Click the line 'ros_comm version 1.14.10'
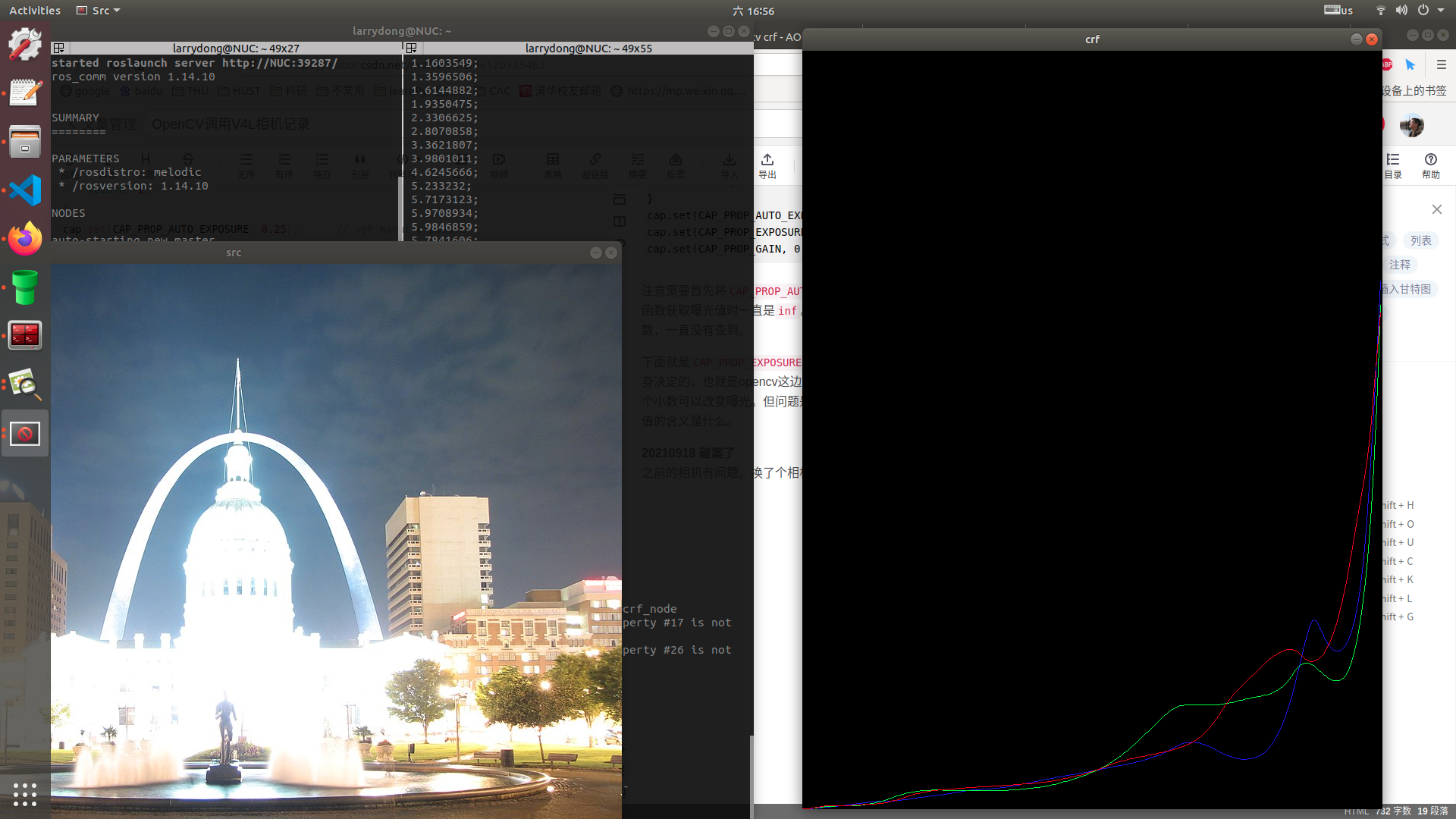 point(133,77)
